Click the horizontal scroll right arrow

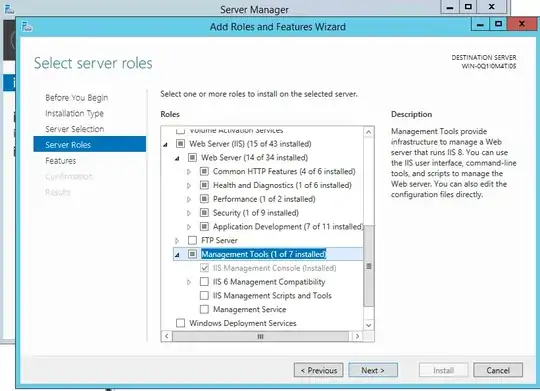coord(357,336)
